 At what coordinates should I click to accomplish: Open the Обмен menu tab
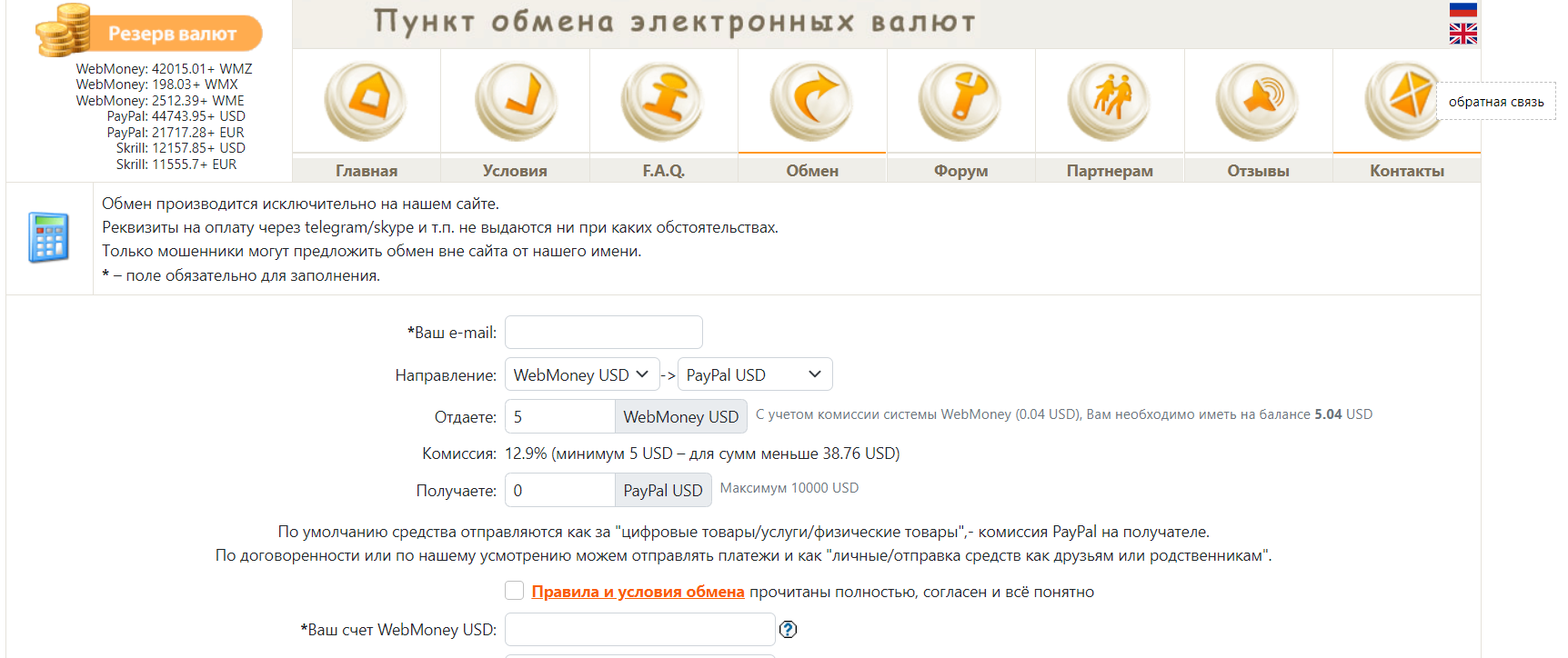pos(812,170)
